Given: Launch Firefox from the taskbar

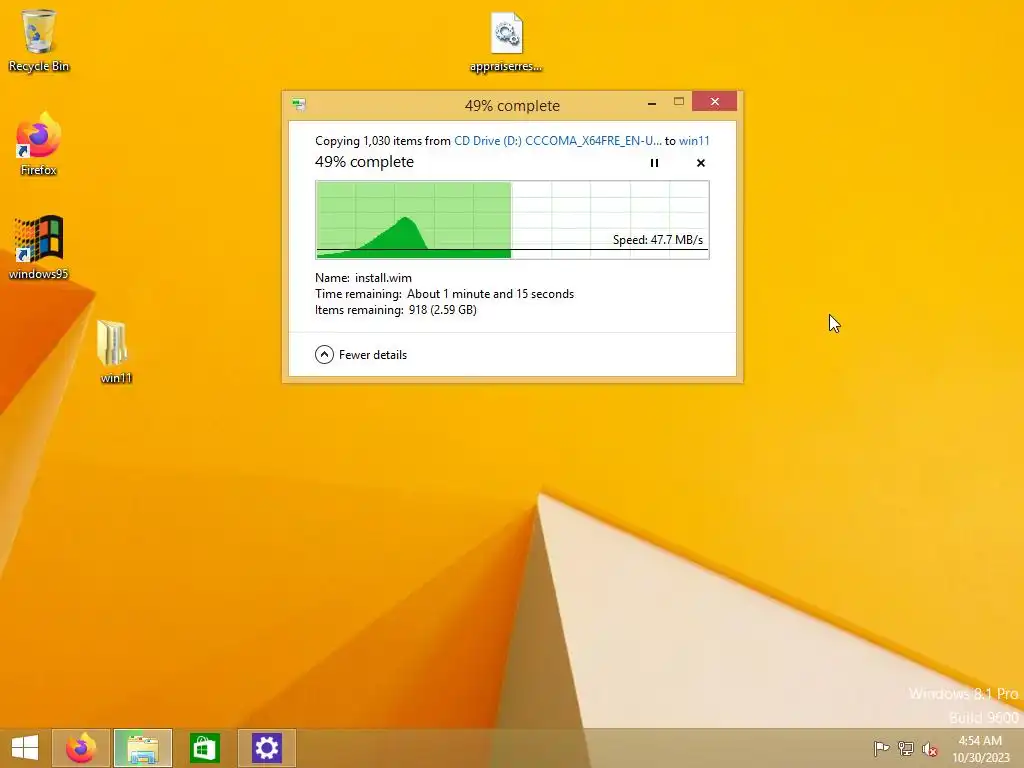Looking at the screenshot, I should [x=81, y=748].
